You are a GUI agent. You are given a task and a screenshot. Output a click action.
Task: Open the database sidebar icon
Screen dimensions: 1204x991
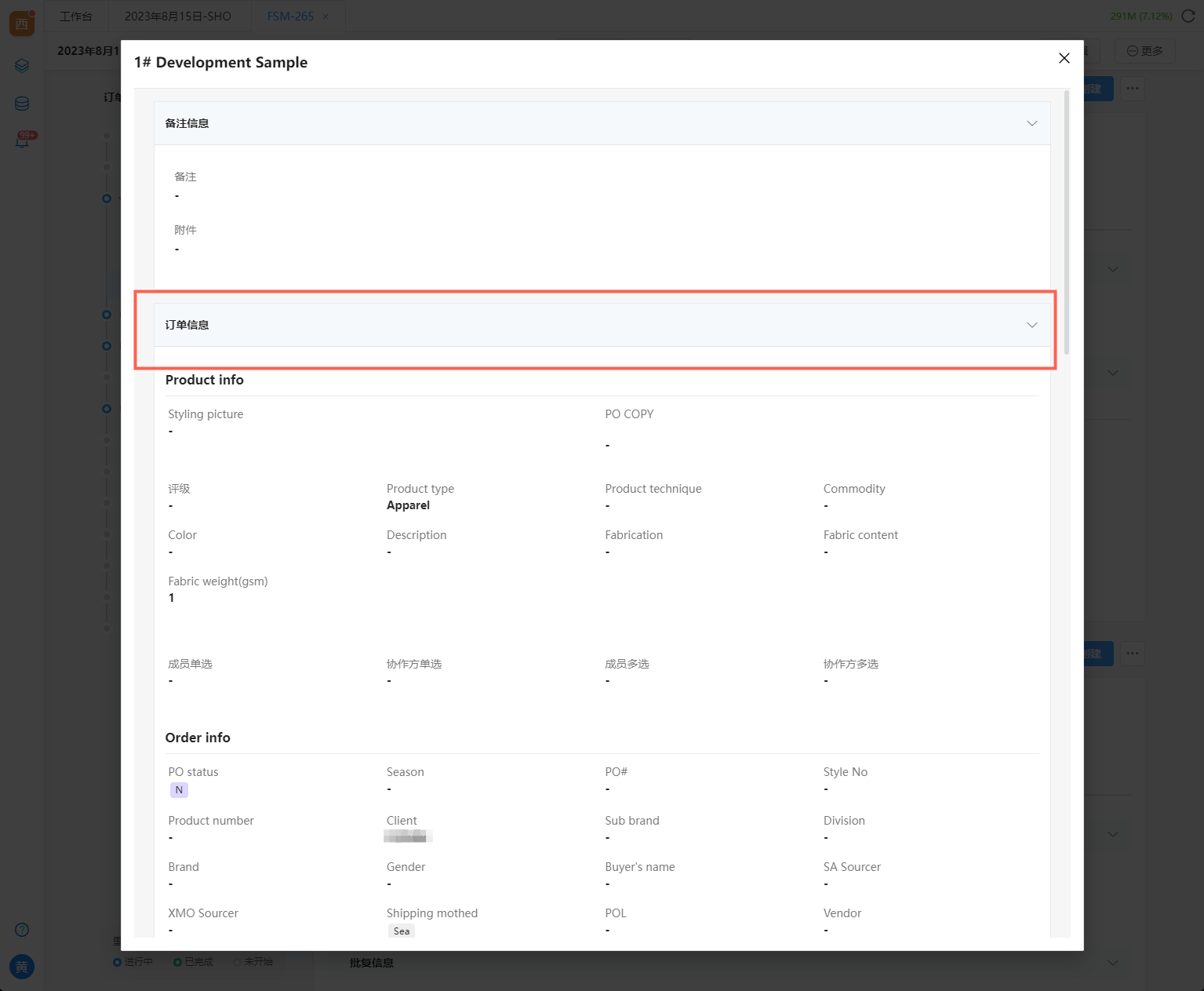tap(22, 104)
